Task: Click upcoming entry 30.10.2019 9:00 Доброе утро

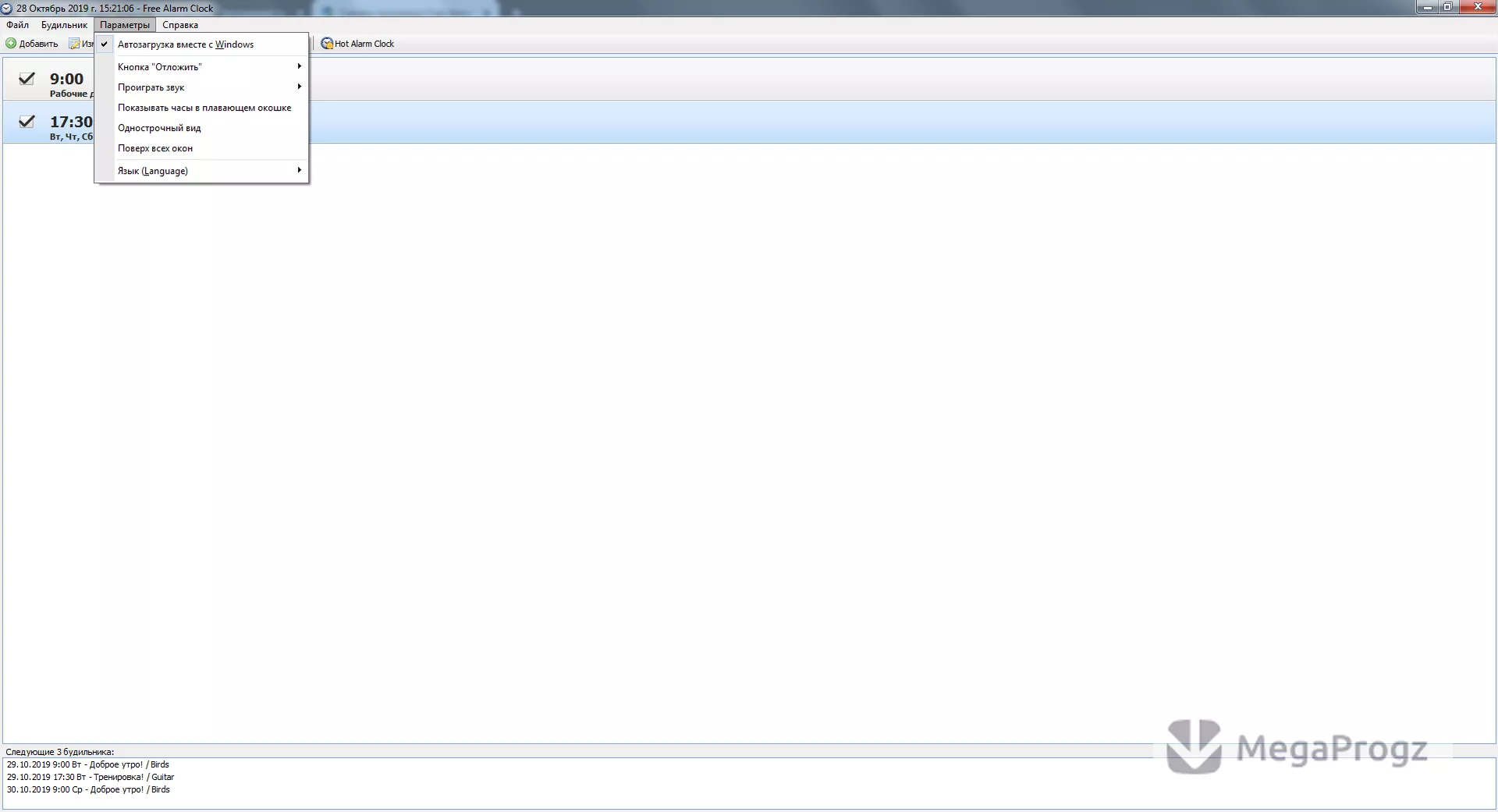Action: [88, 789]
